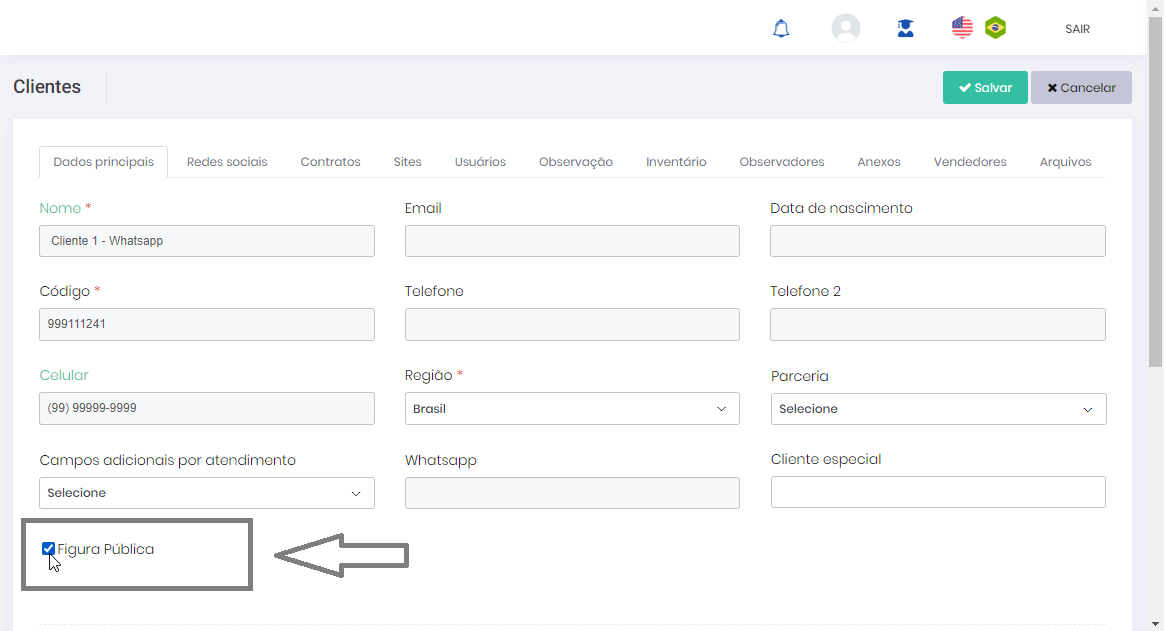1164x631 pixels.
Task: Open the notifications bell icon
Action: pos(781,29)
